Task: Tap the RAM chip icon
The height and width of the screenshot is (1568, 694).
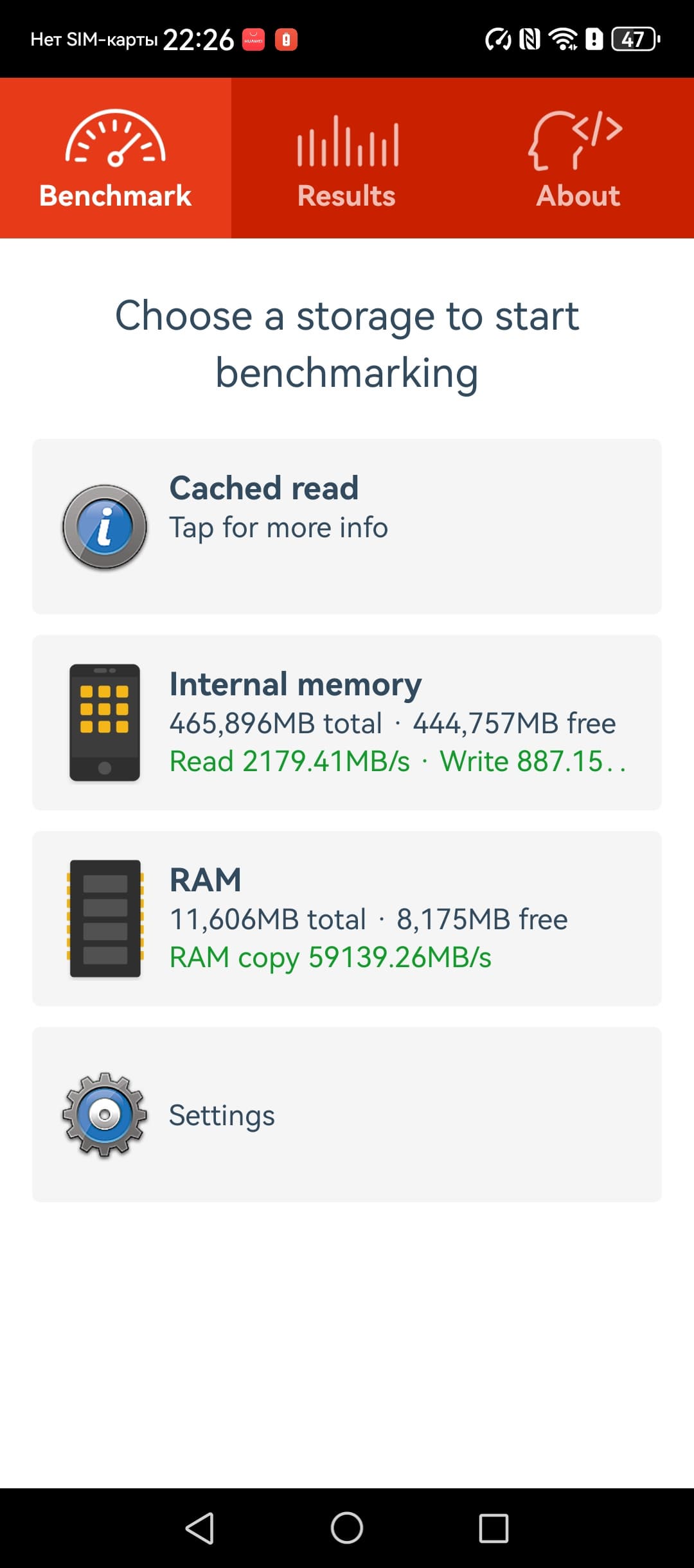Action: pos(105,918)
